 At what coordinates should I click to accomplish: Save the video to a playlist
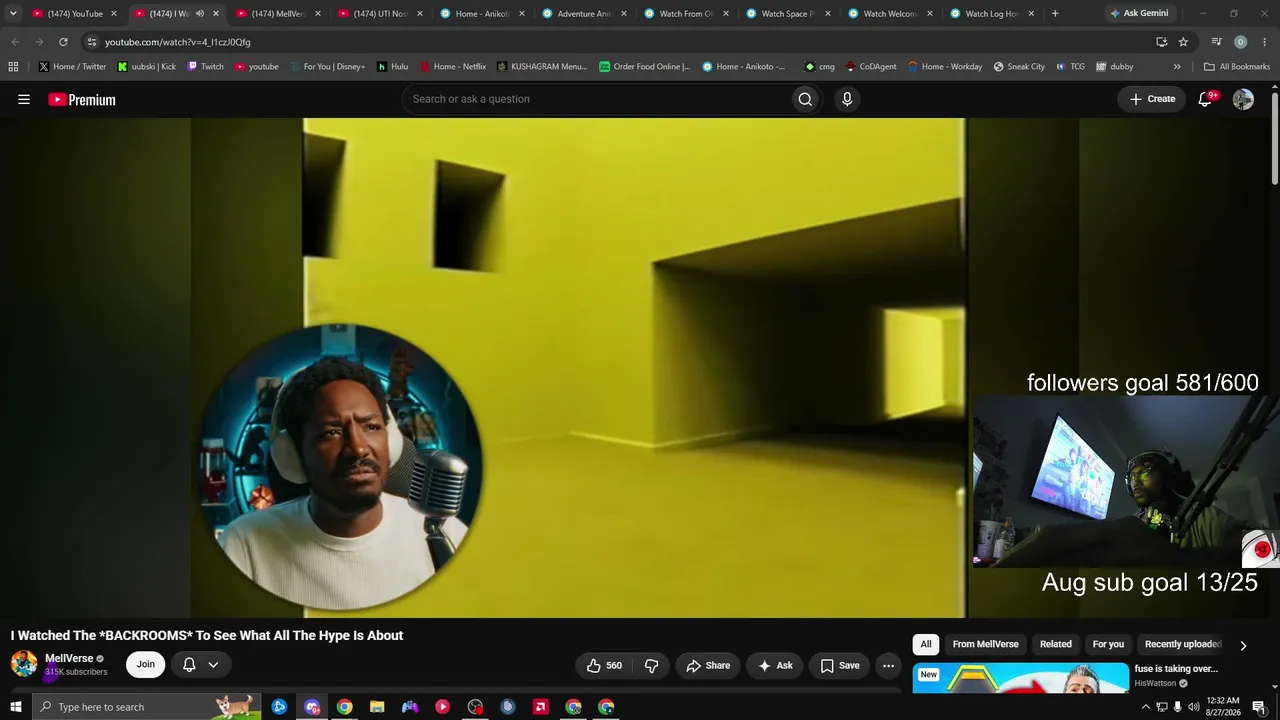point(839,665)
